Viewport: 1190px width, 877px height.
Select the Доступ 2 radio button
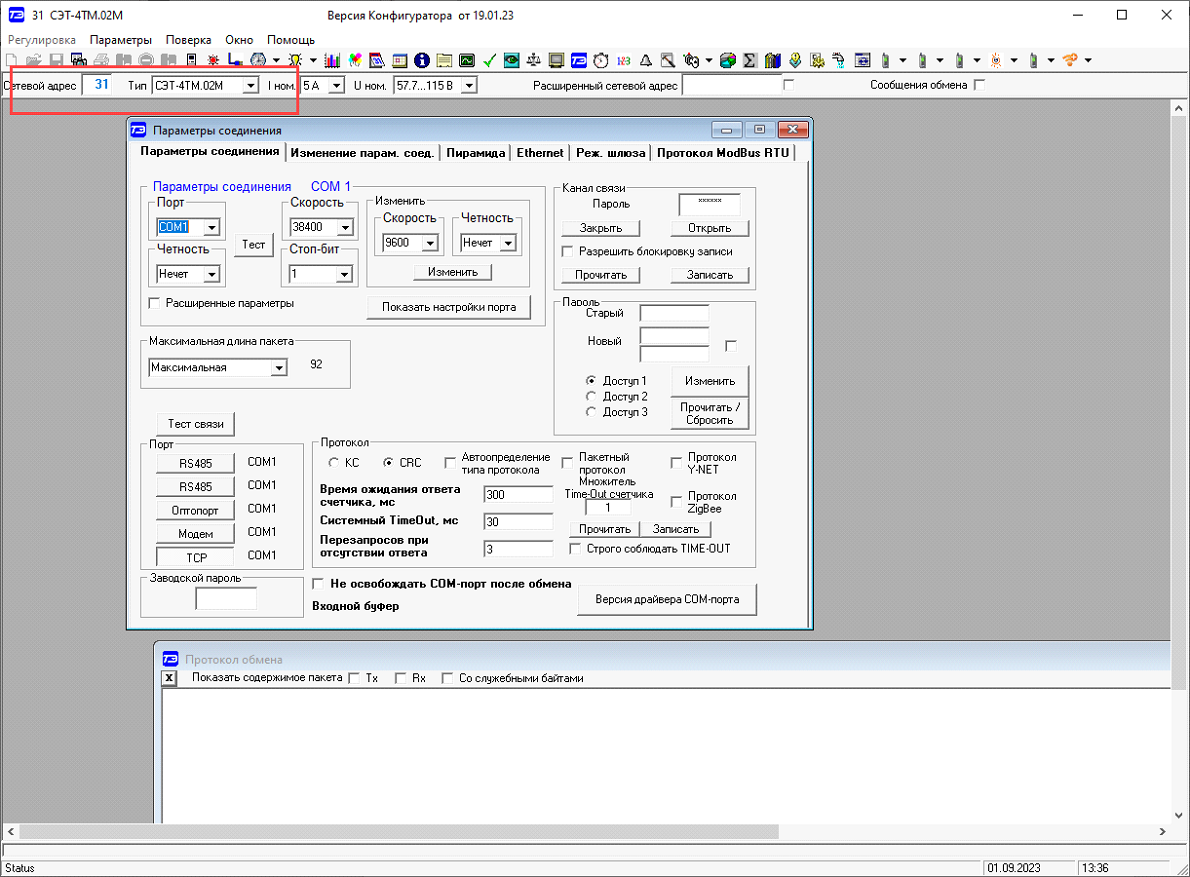tap(591, 396)
